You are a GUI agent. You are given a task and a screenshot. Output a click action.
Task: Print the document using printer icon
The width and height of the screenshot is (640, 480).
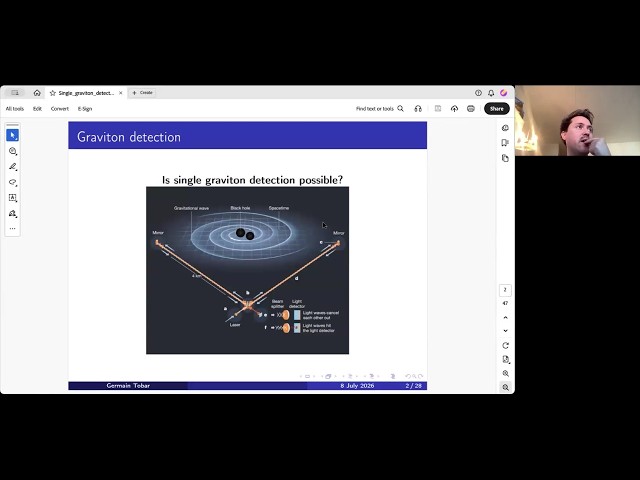point(471,109)
